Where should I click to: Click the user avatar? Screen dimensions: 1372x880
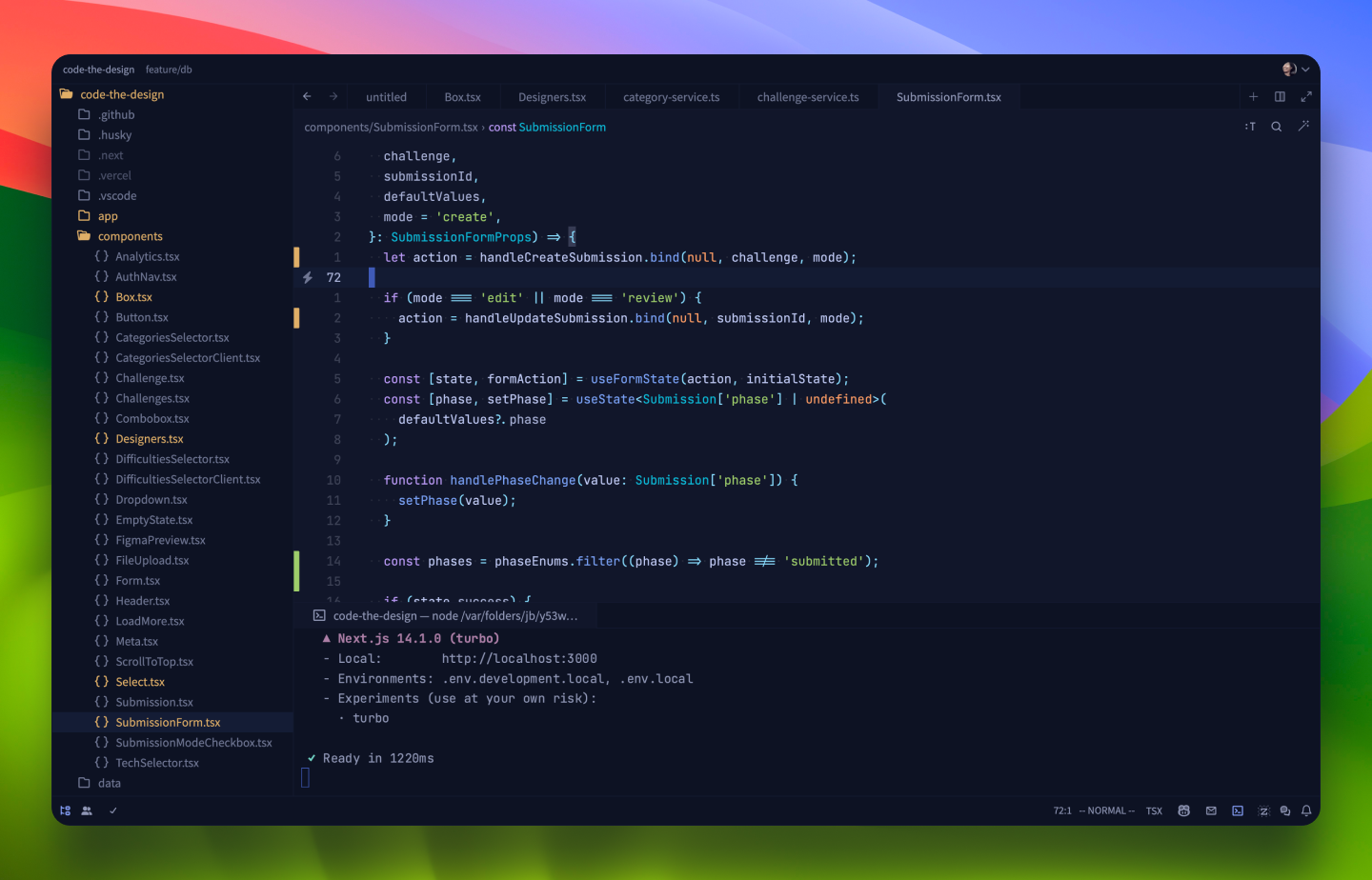pyautogui.click(x=1289, y=69)
